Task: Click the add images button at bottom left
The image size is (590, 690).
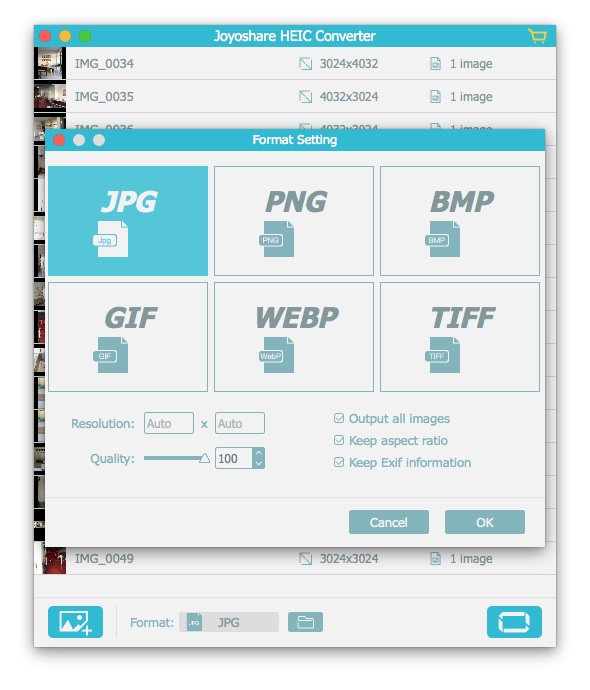Action: (x=75, y=622)
